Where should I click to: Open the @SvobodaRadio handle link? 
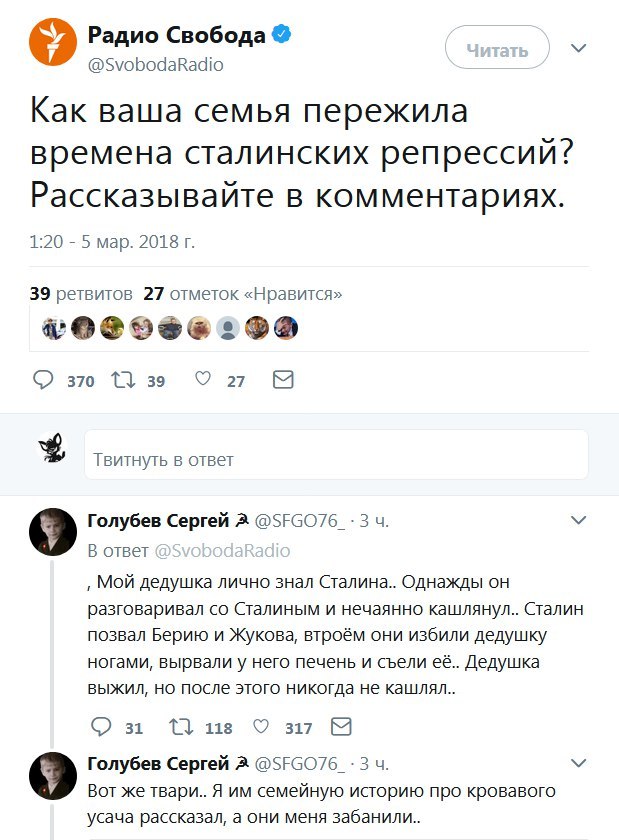pyautogui.click(x=156, y=65)
